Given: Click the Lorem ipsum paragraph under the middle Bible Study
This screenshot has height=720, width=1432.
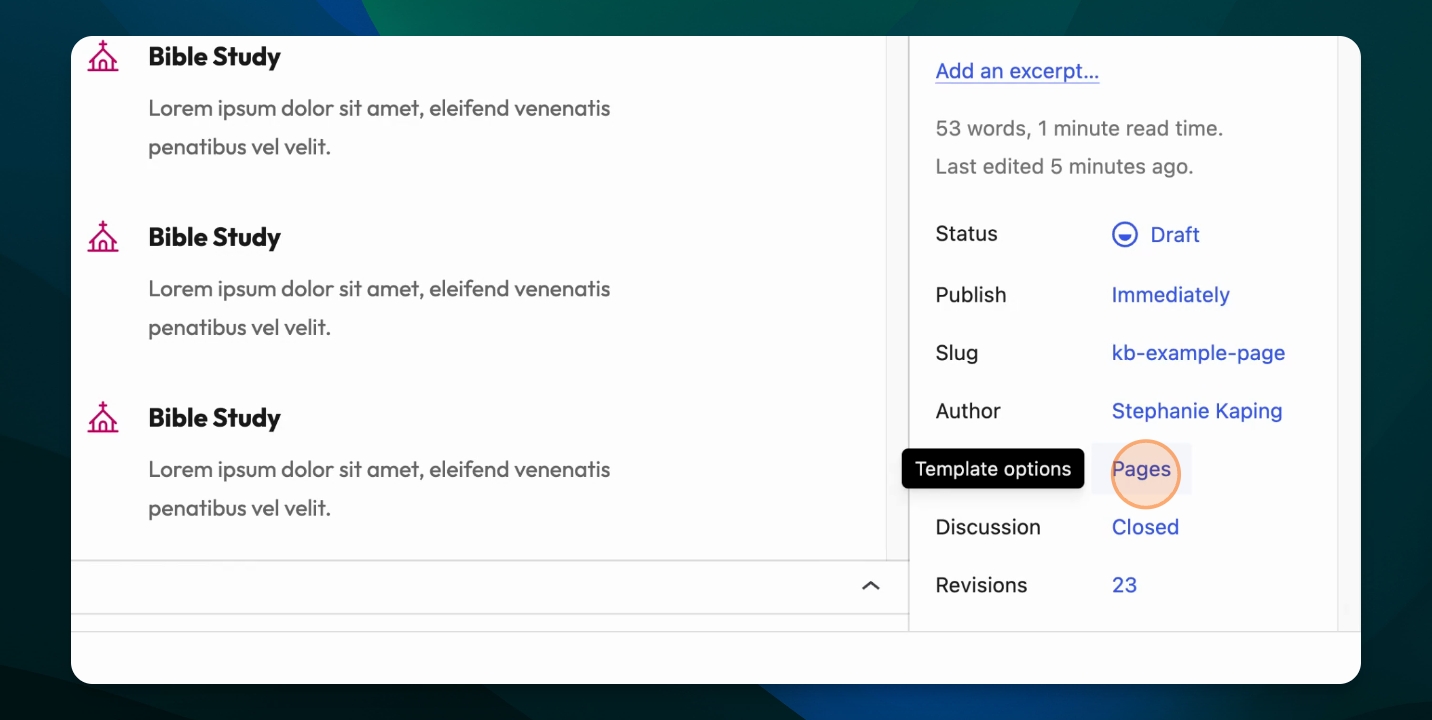Looking at the screenshot, I should coord(379,308).
